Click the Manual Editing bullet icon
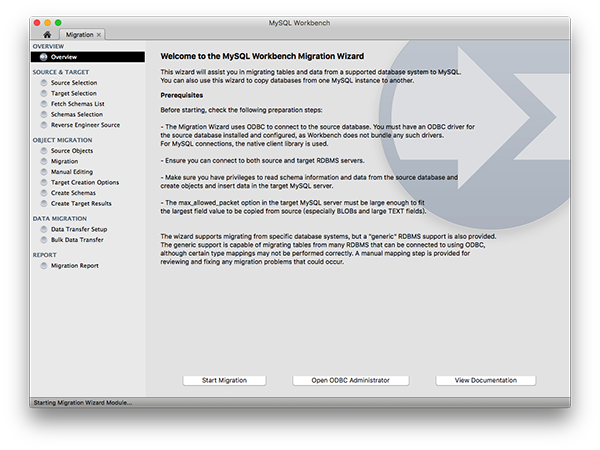Screen dimensions: 600x450 click(44, 172)
